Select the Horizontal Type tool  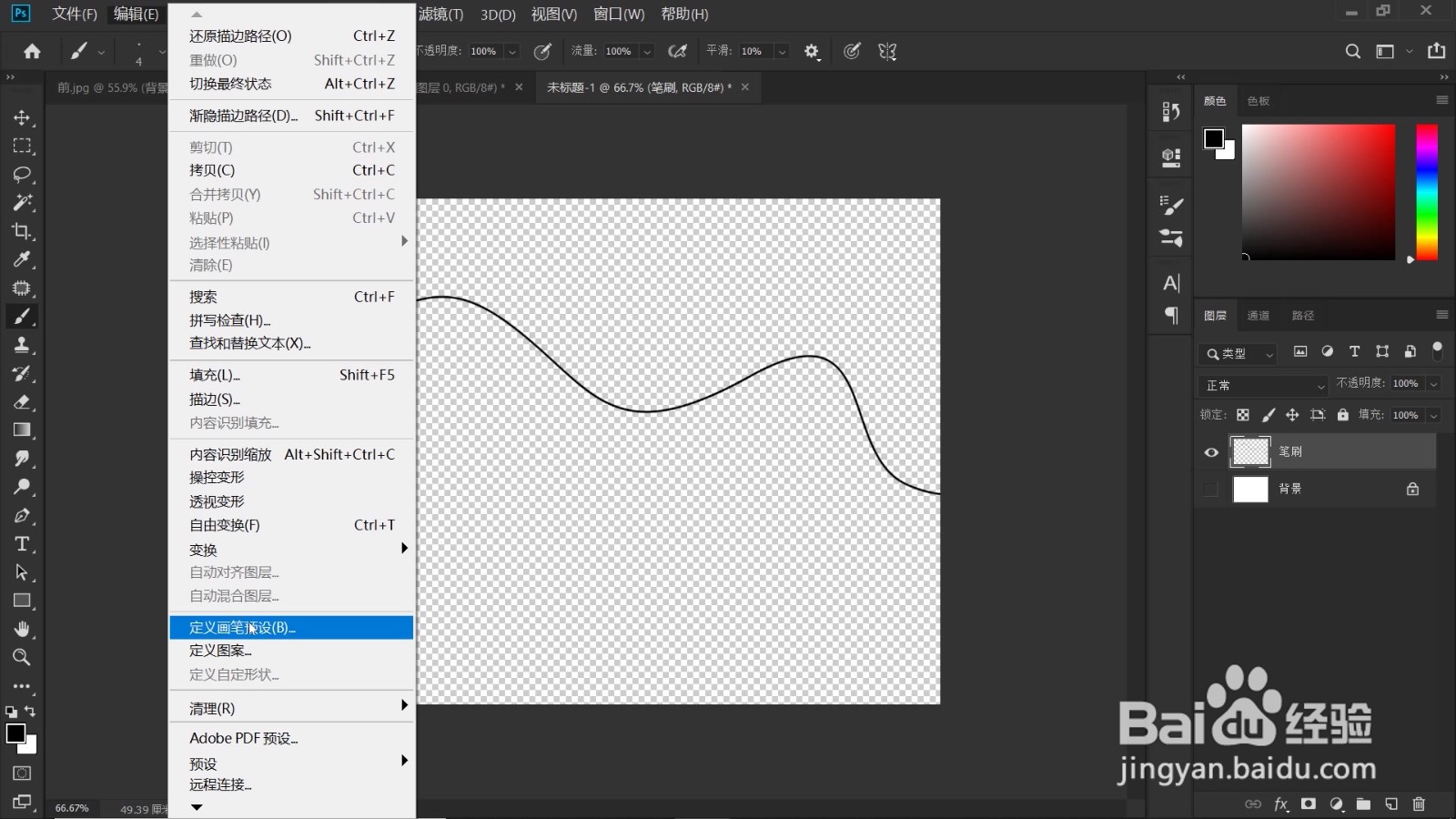pos(22,544)
